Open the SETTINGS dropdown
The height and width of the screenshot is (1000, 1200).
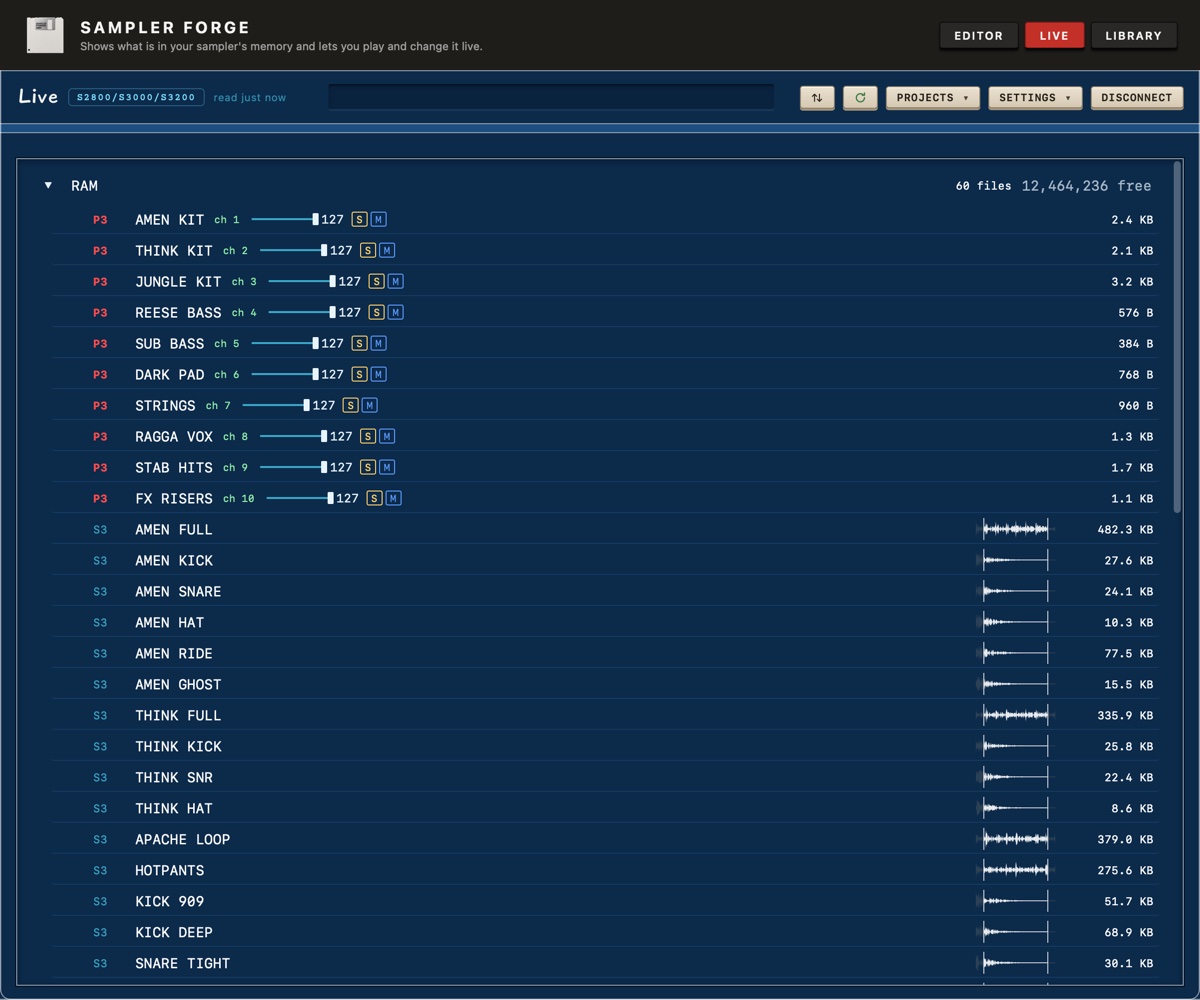[1035, 97]
